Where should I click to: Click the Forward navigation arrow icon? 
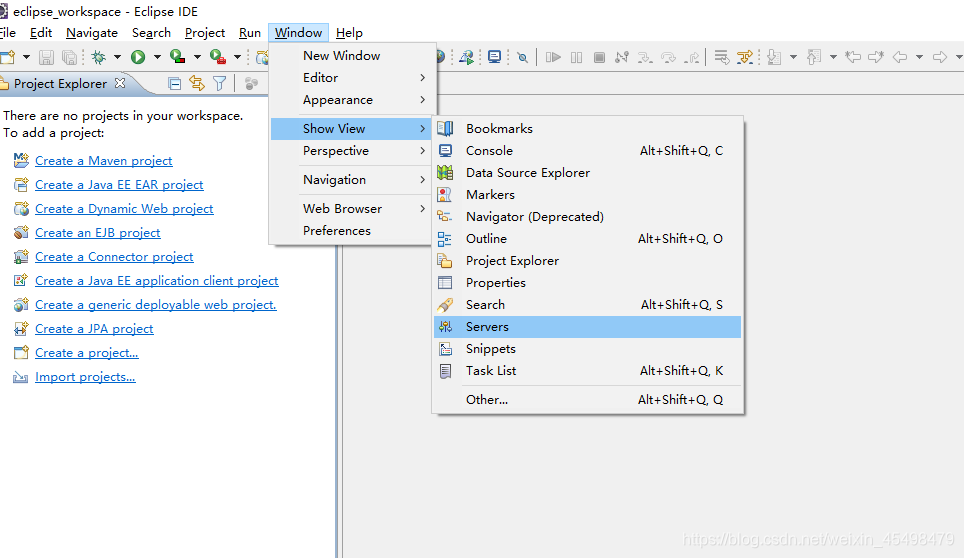939,57
